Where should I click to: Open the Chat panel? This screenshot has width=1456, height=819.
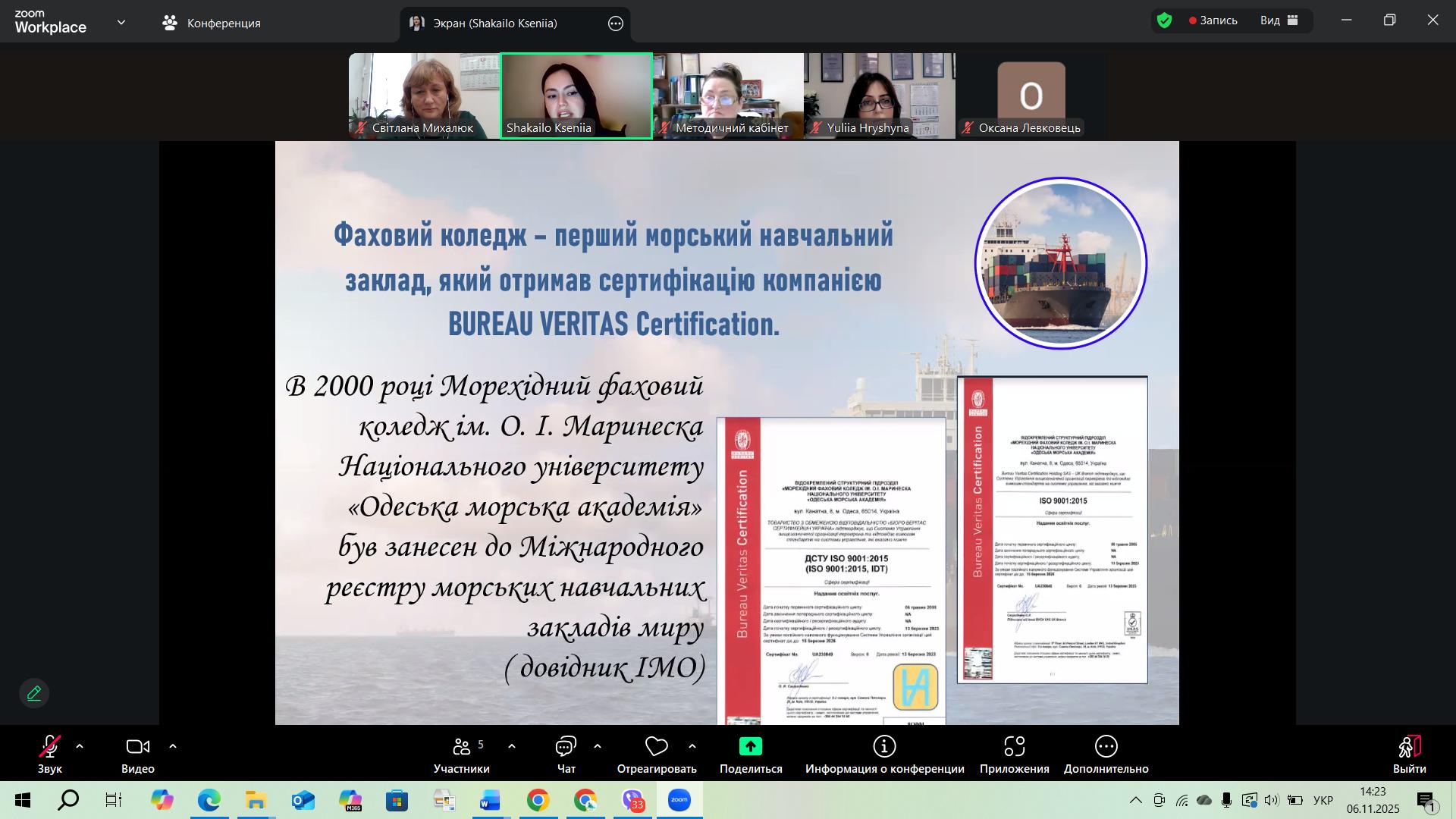point(566,747)
